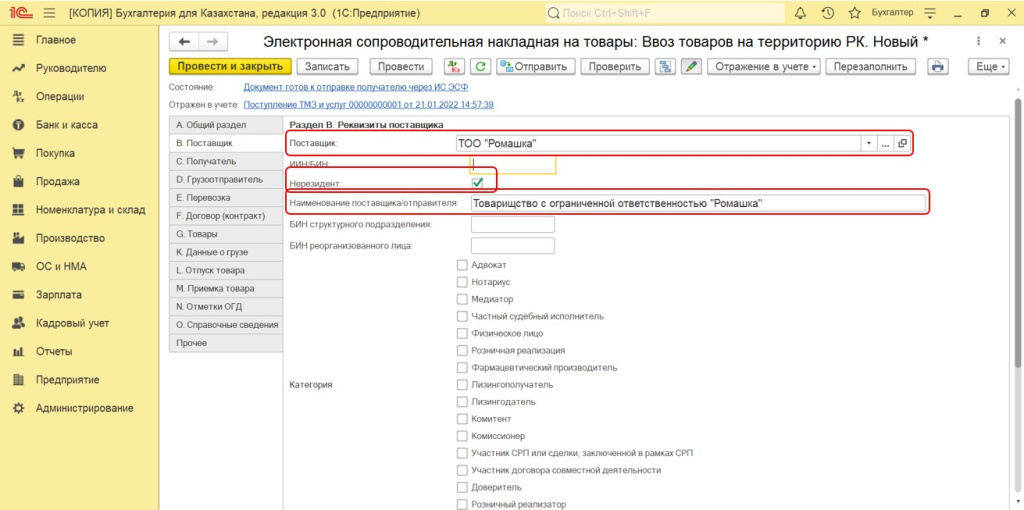The height and width of the screenshot is (510, 1024).
Task: Open Администрирование section
Action: (x=84, y=408)
